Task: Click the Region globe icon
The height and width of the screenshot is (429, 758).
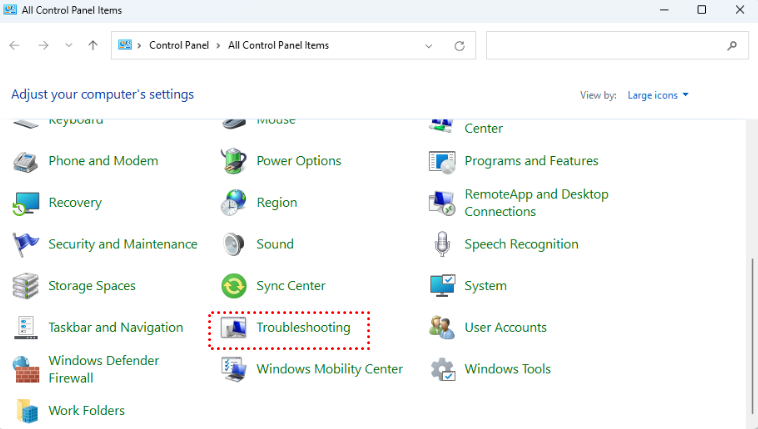Action: [234, 202]
